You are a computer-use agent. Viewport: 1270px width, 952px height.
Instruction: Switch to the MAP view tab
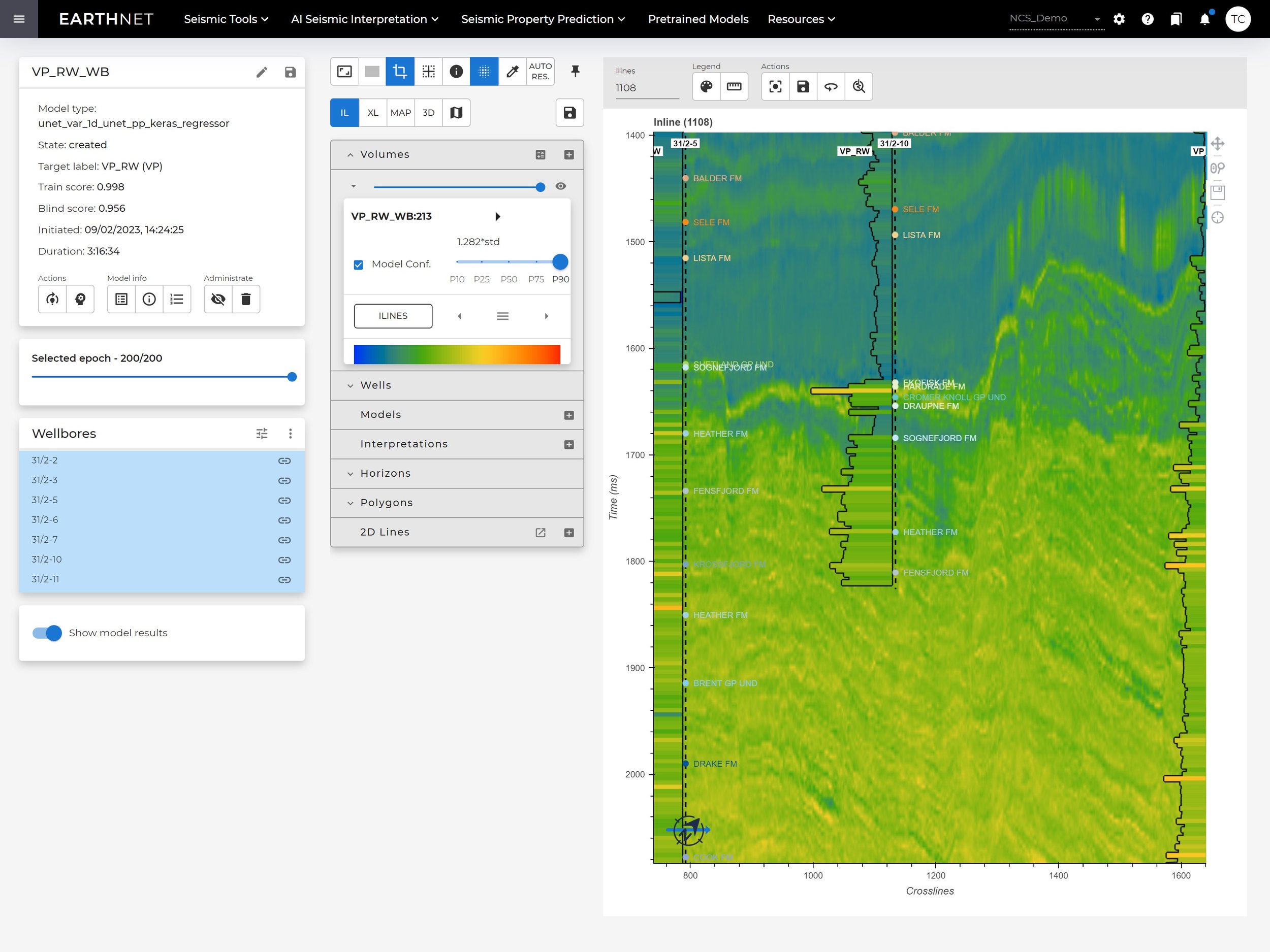(x=400, y=113)
